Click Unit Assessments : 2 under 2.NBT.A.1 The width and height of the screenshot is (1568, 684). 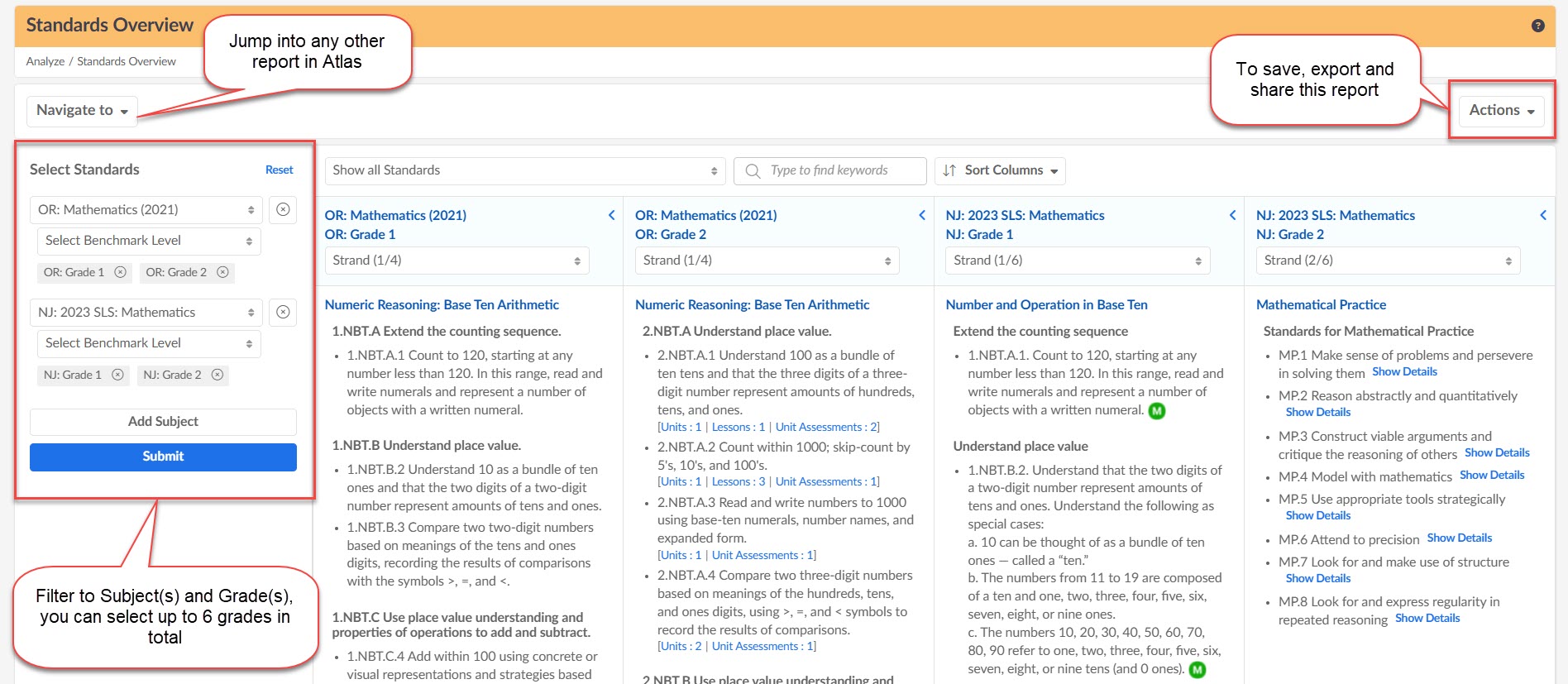(826, 428)
